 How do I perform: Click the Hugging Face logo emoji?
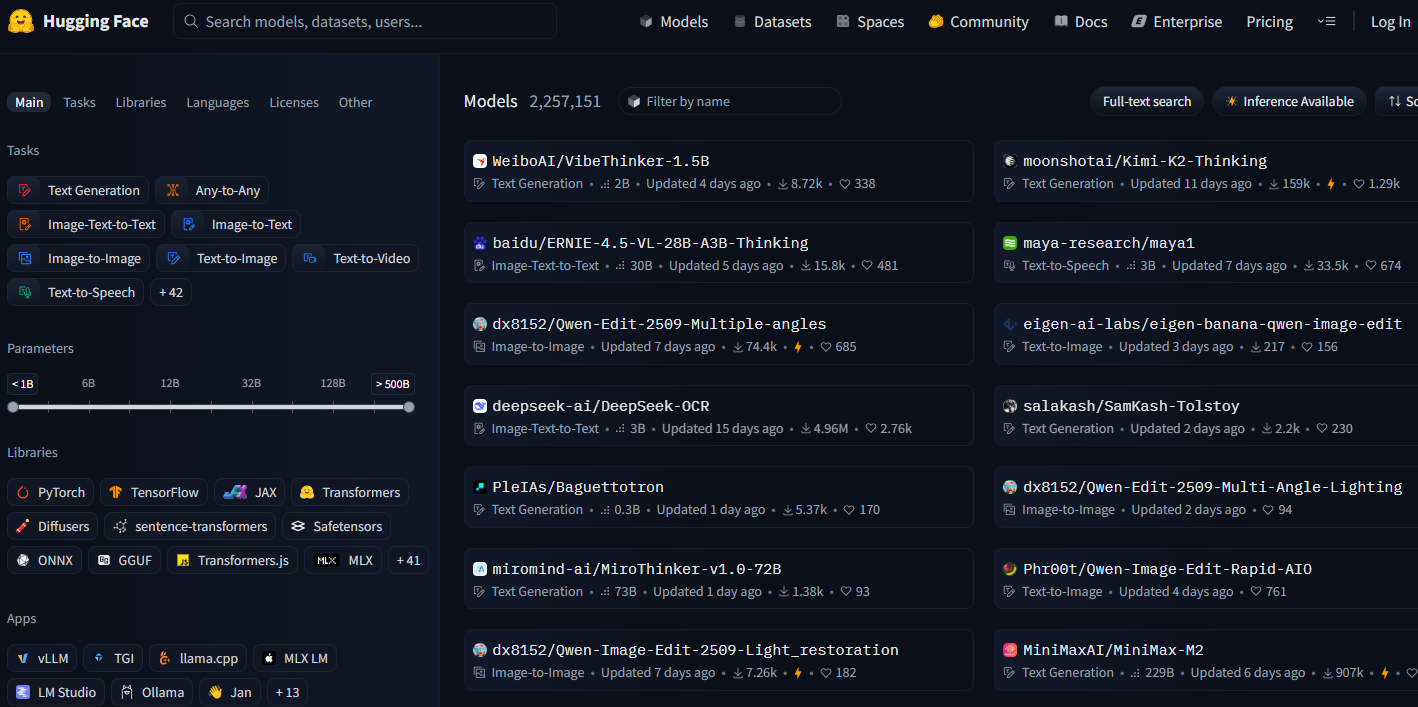pos(21,21)
